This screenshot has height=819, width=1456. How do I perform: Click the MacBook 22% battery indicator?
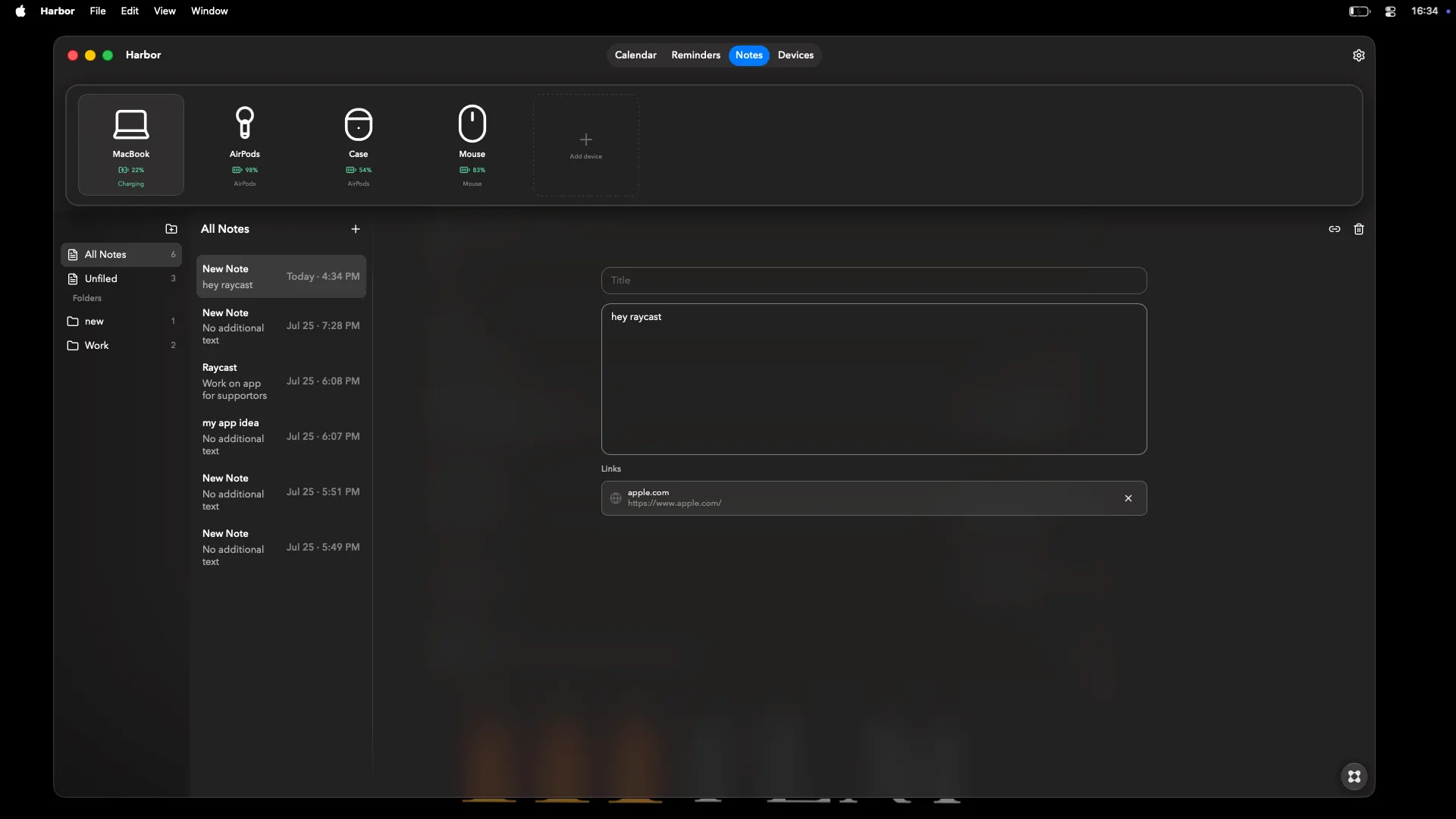(x=131, y=170)
